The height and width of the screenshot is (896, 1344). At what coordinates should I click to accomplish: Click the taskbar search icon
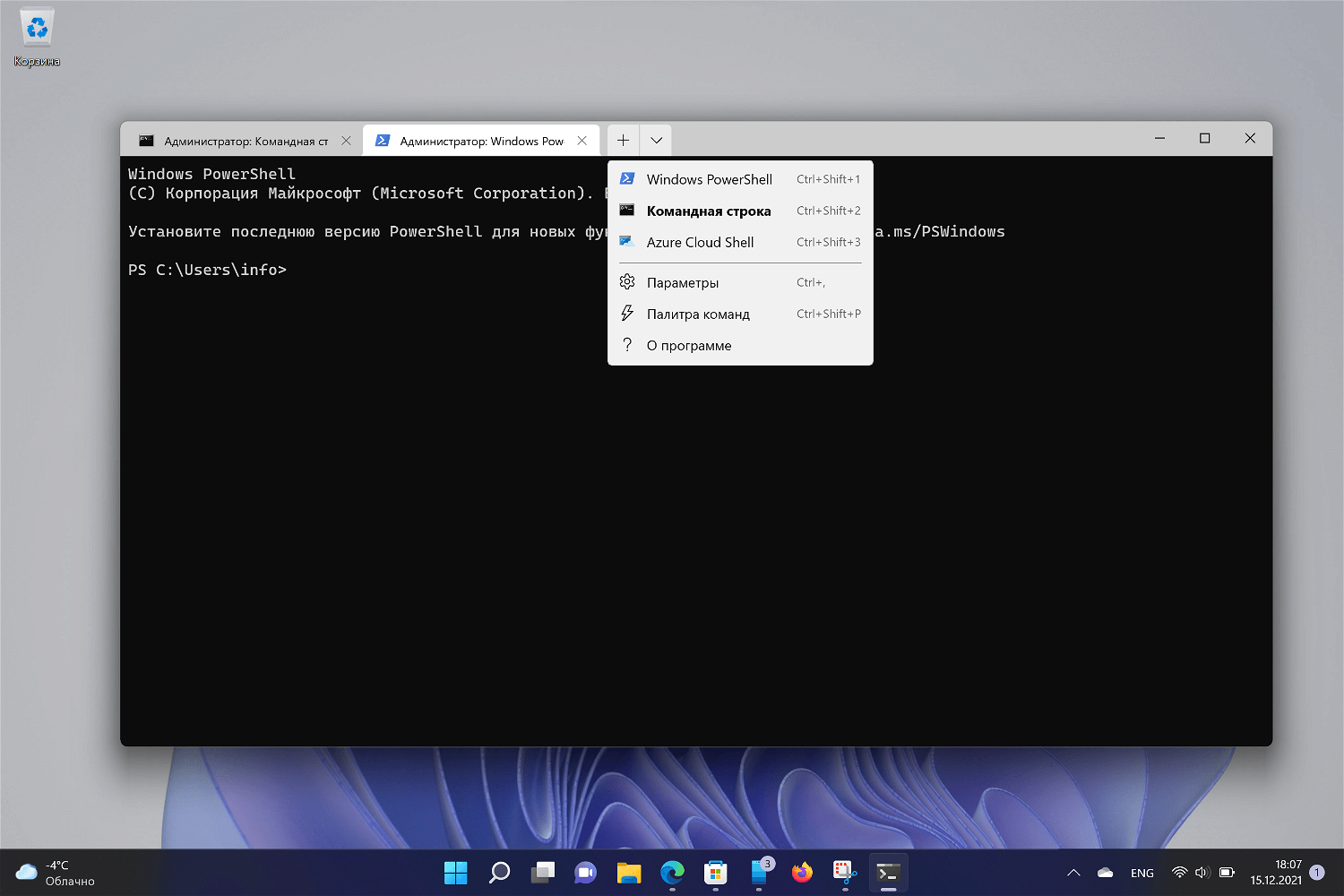[x=499, y=873]
